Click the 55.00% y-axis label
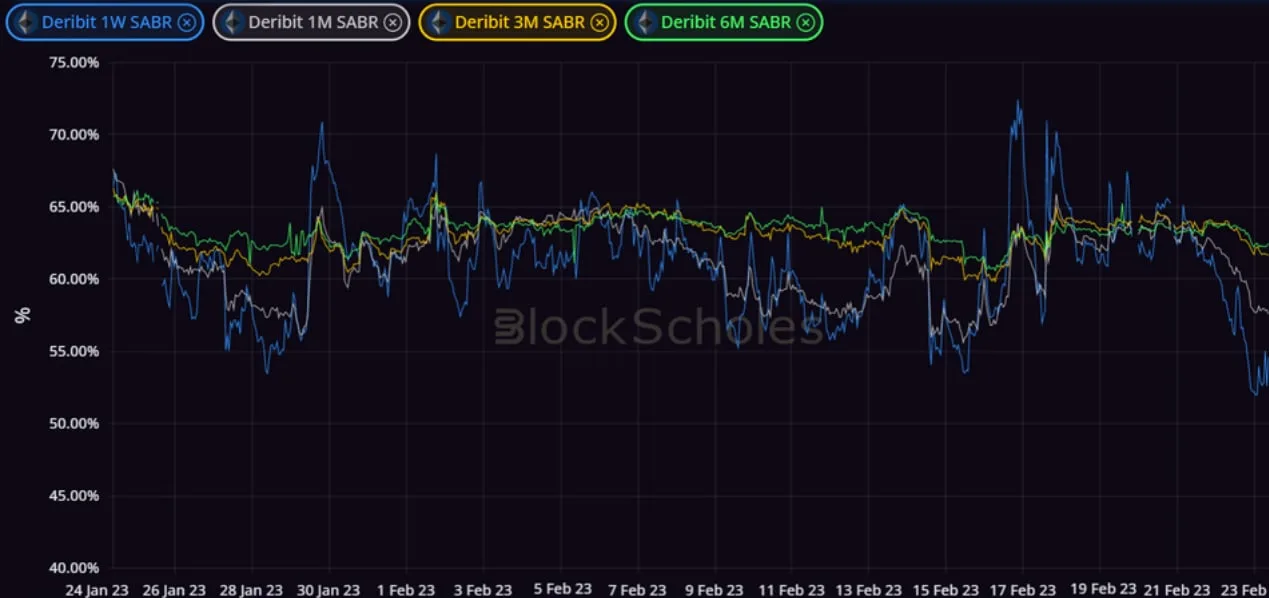The width and height of the screenshot is (1269, 598). coord(74,351)
